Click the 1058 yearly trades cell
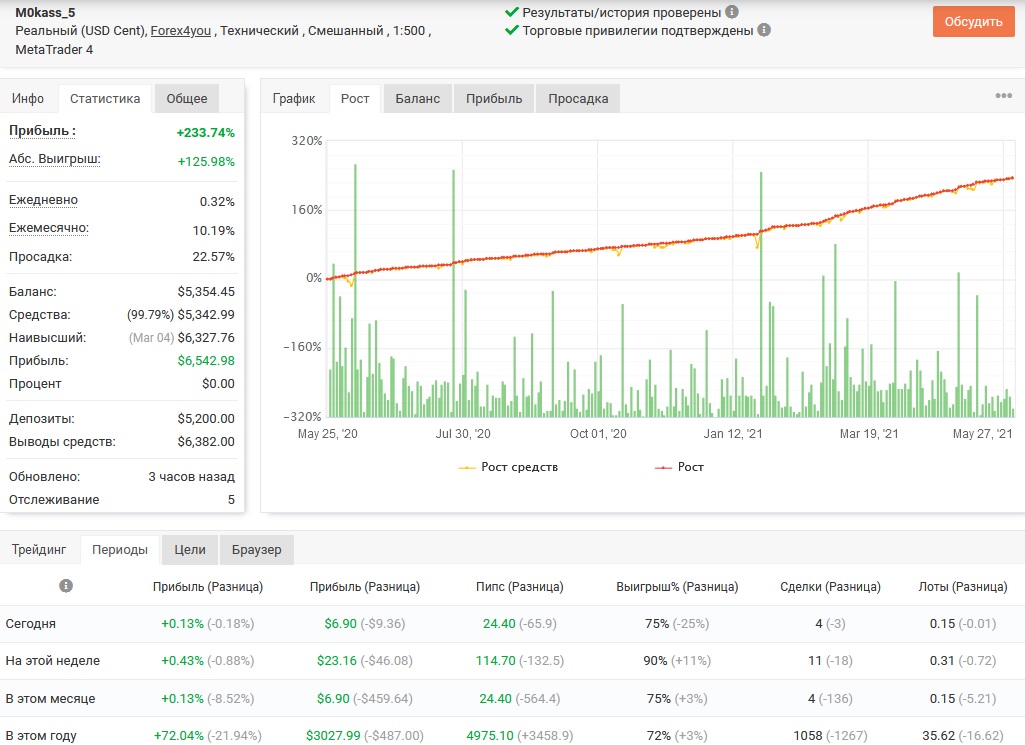Viewport: 1025px width, 745px height. tap(808, 735)
